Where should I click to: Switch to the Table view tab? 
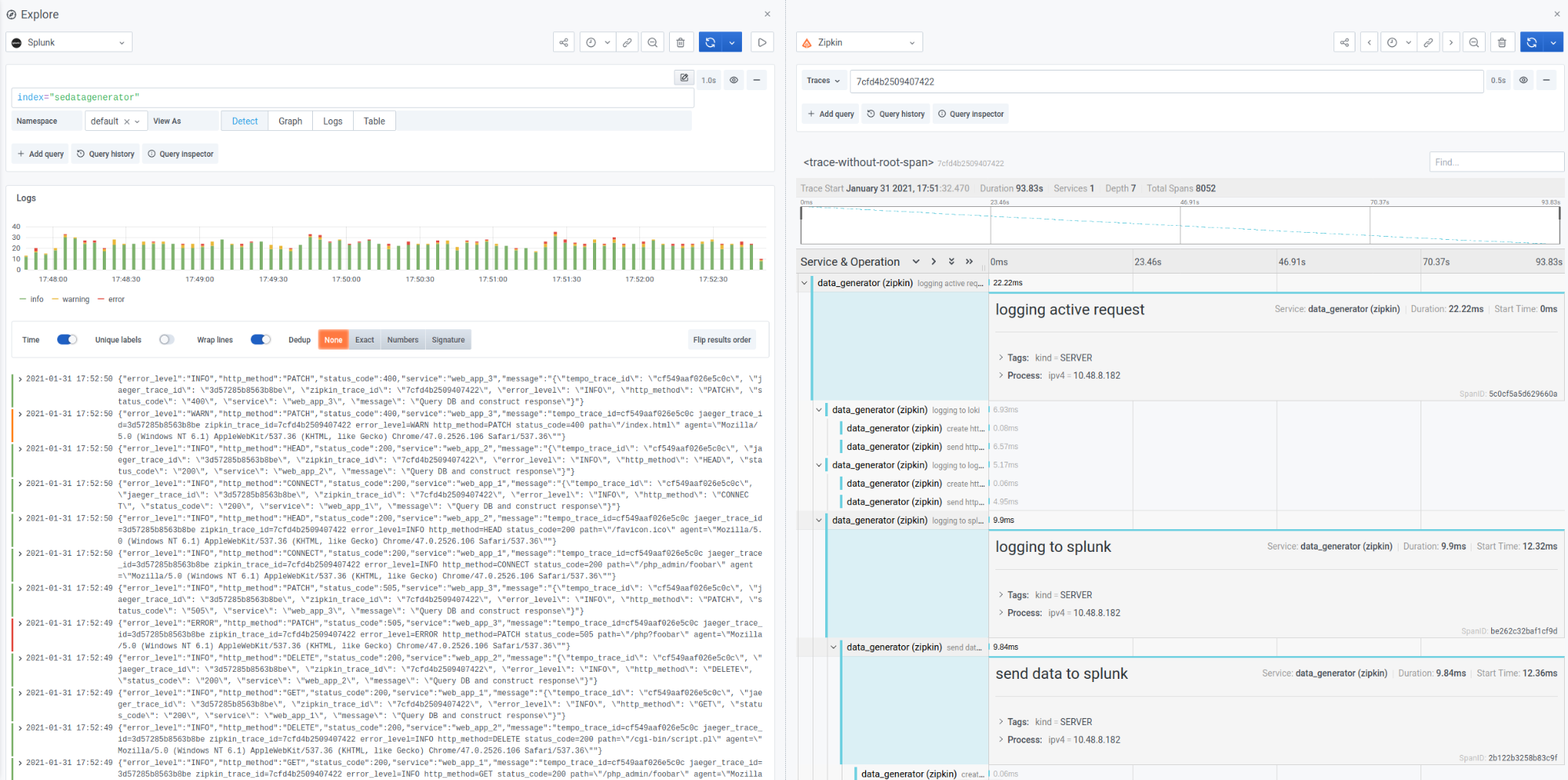pyautogui.click(x=374, y=120)
